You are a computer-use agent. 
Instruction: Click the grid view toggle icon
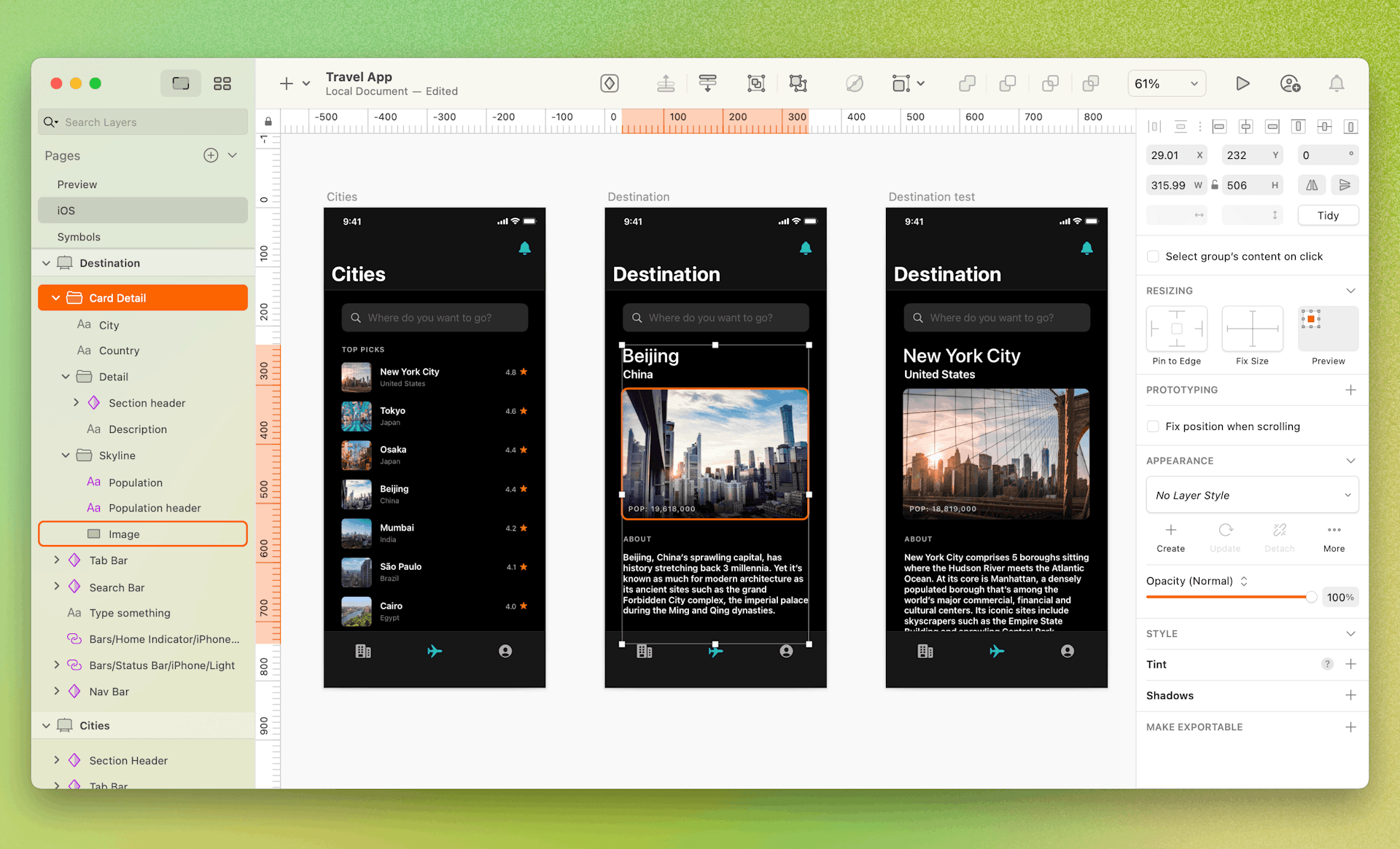[x=222, y=83]
